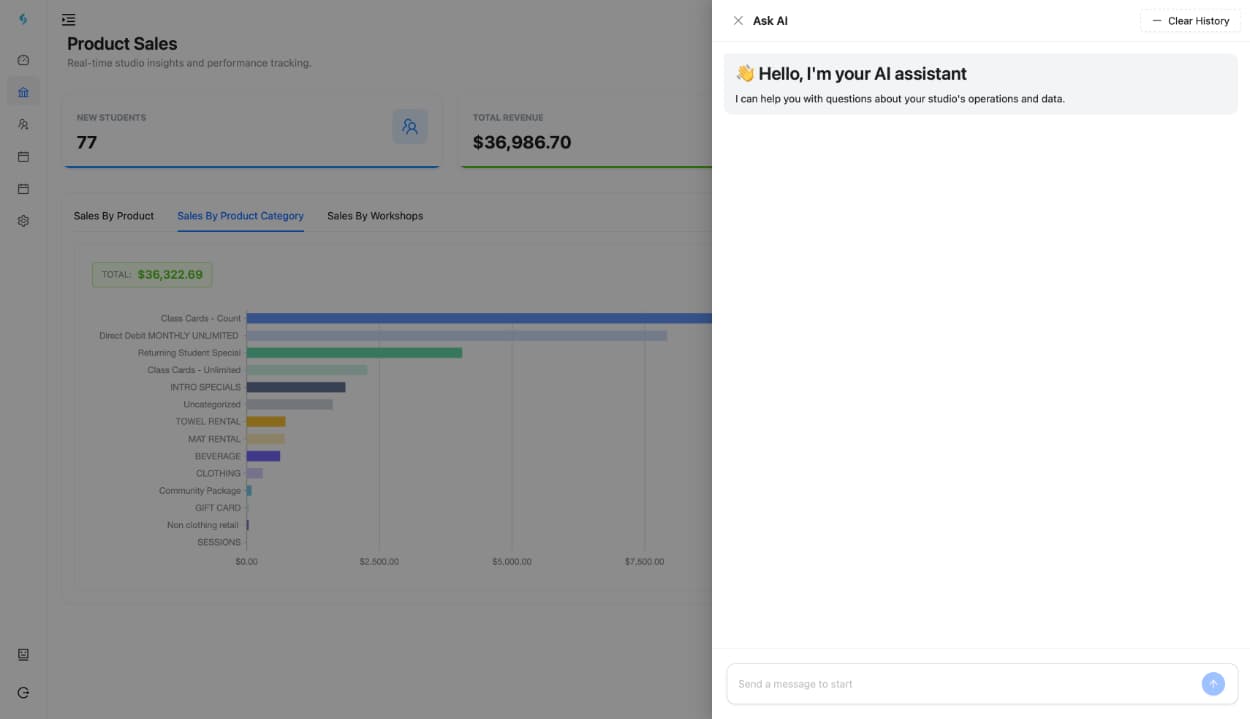Click the globe icon at the sidebar bottom

click(22, 691)
